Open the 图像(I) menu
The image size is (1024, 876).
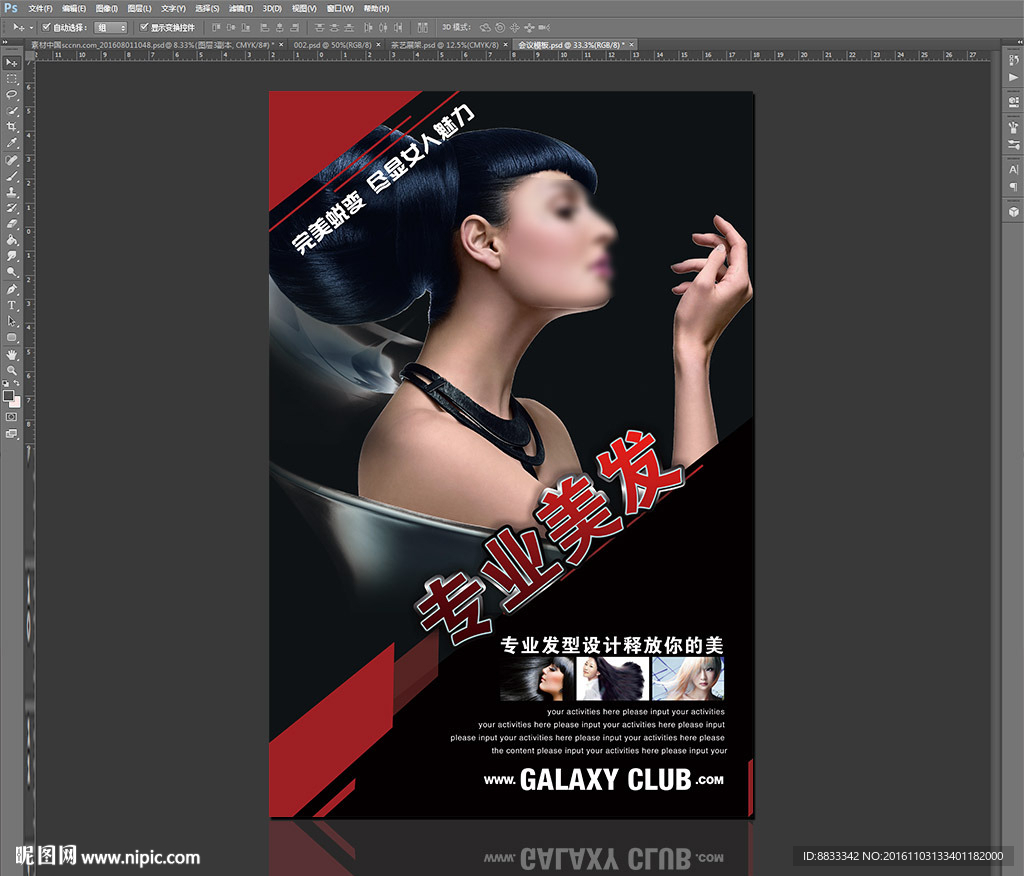click(106, 8)
